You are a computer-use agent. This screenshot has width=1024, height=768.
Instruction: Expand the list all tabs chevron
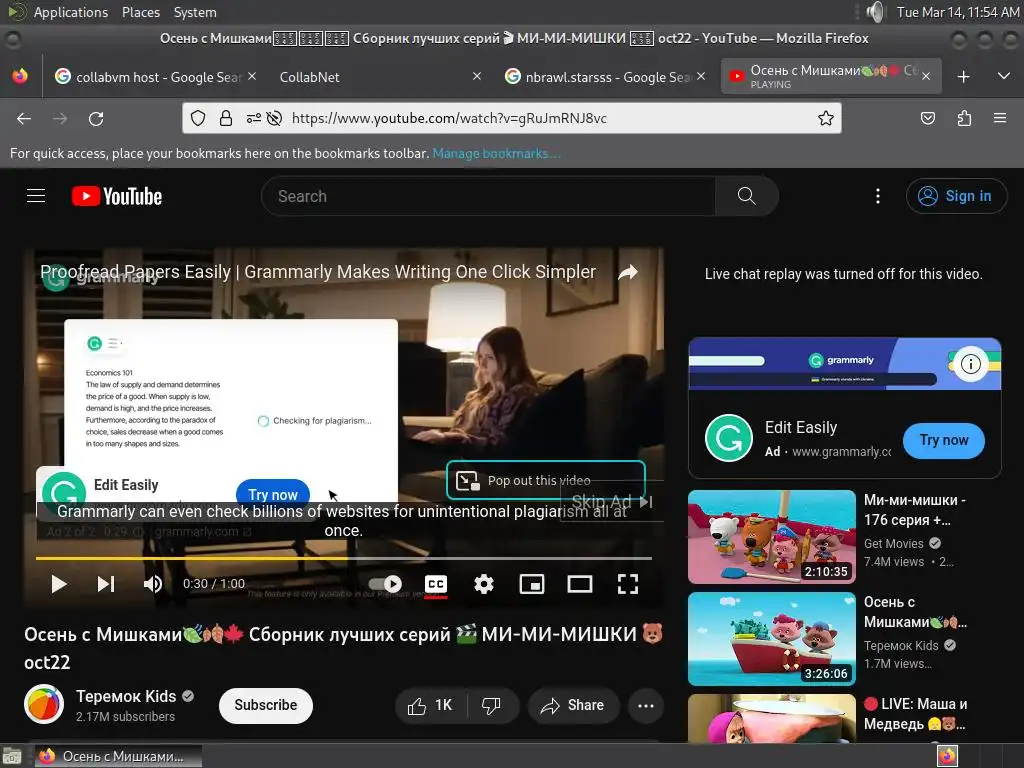pyautogui.click(x=1004, y=76)
